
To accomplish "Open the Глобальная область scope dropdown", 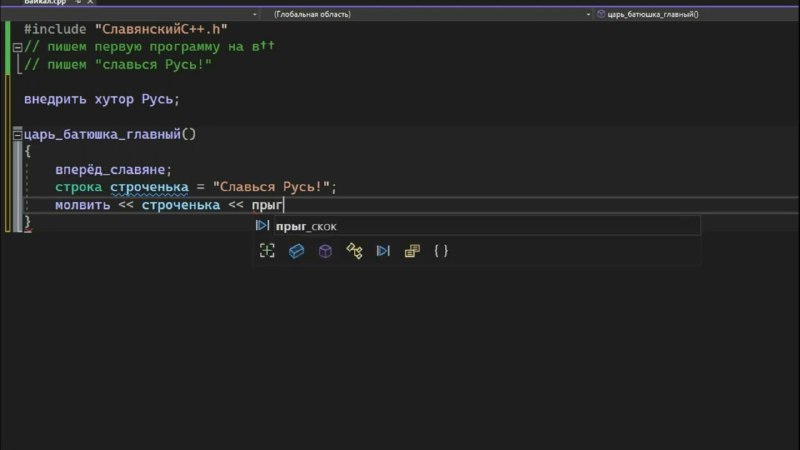I will (428, 14).
